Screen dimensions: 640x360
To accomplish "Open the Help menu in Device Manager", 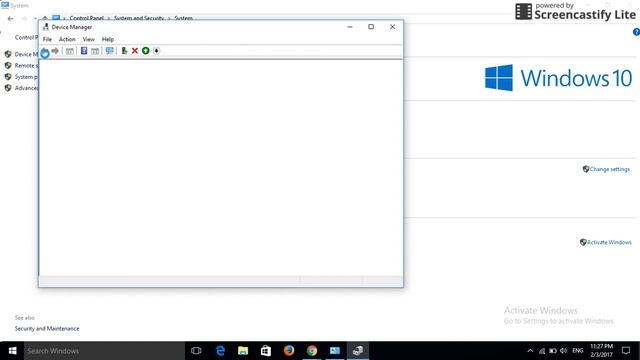I will point(108,39).
